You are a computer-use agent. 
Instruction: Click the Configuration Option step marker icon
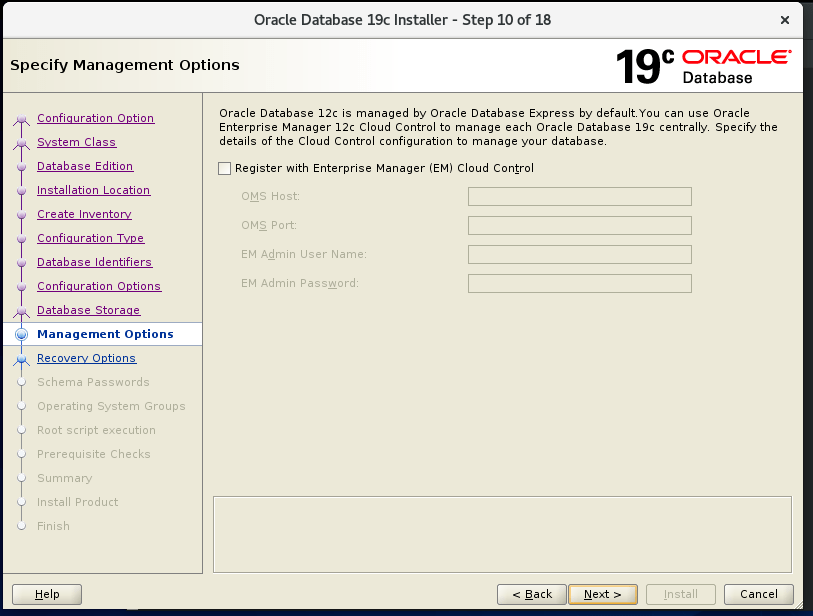21,119
